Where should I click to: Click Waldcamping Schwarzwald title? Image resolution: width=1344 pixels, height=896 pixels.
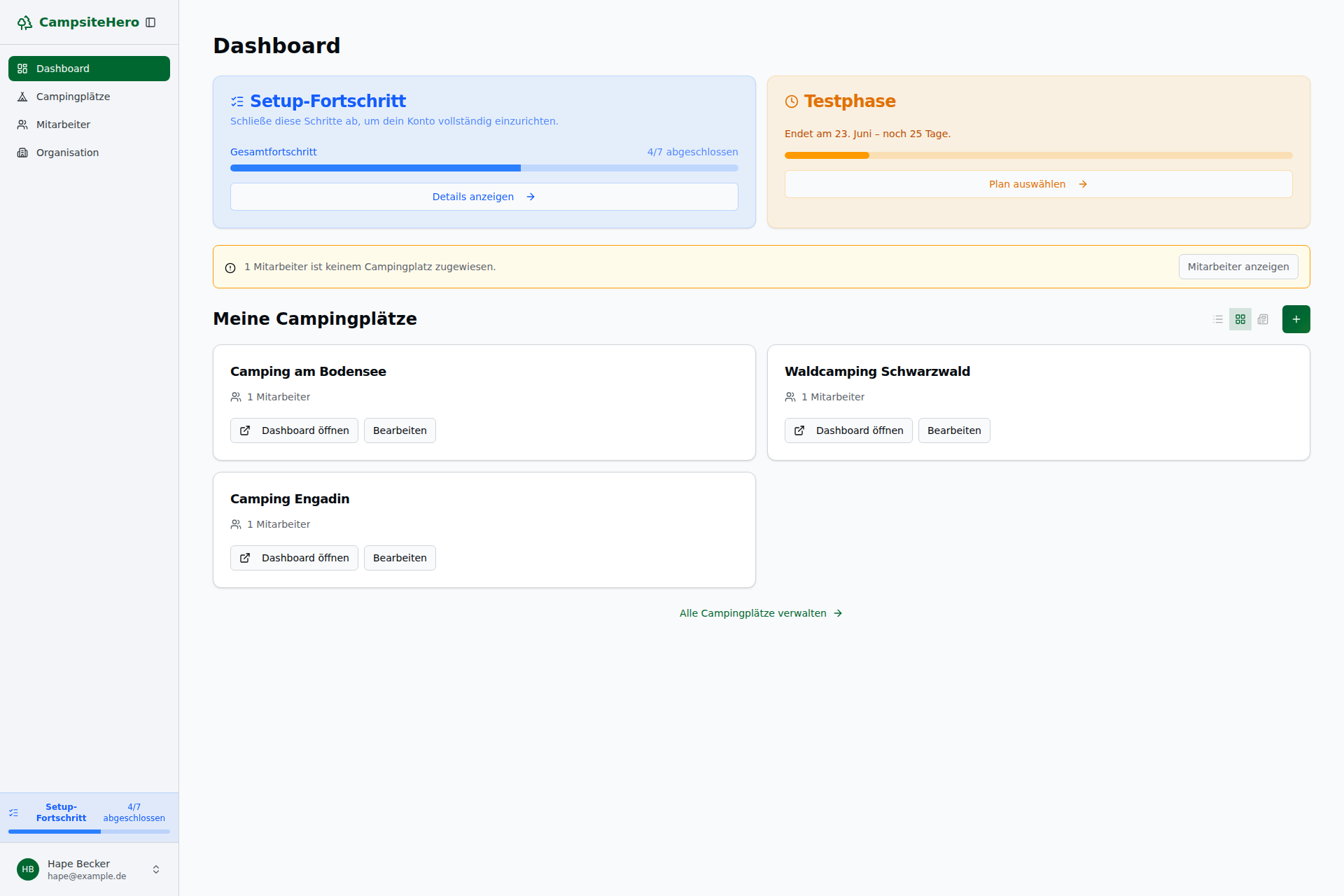[x=877, y=372]
